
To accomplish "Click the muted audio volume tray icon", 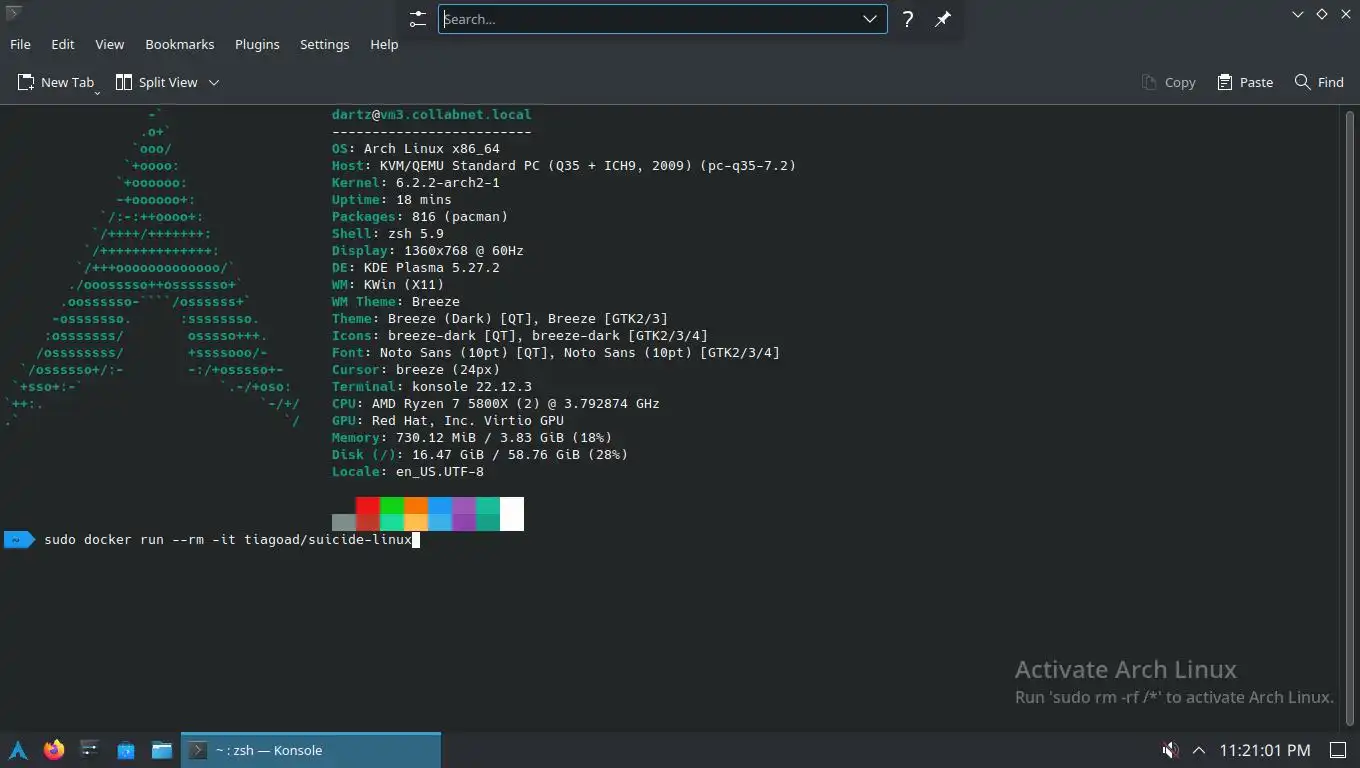I will pyautogui.click(x=1169, y=750).
